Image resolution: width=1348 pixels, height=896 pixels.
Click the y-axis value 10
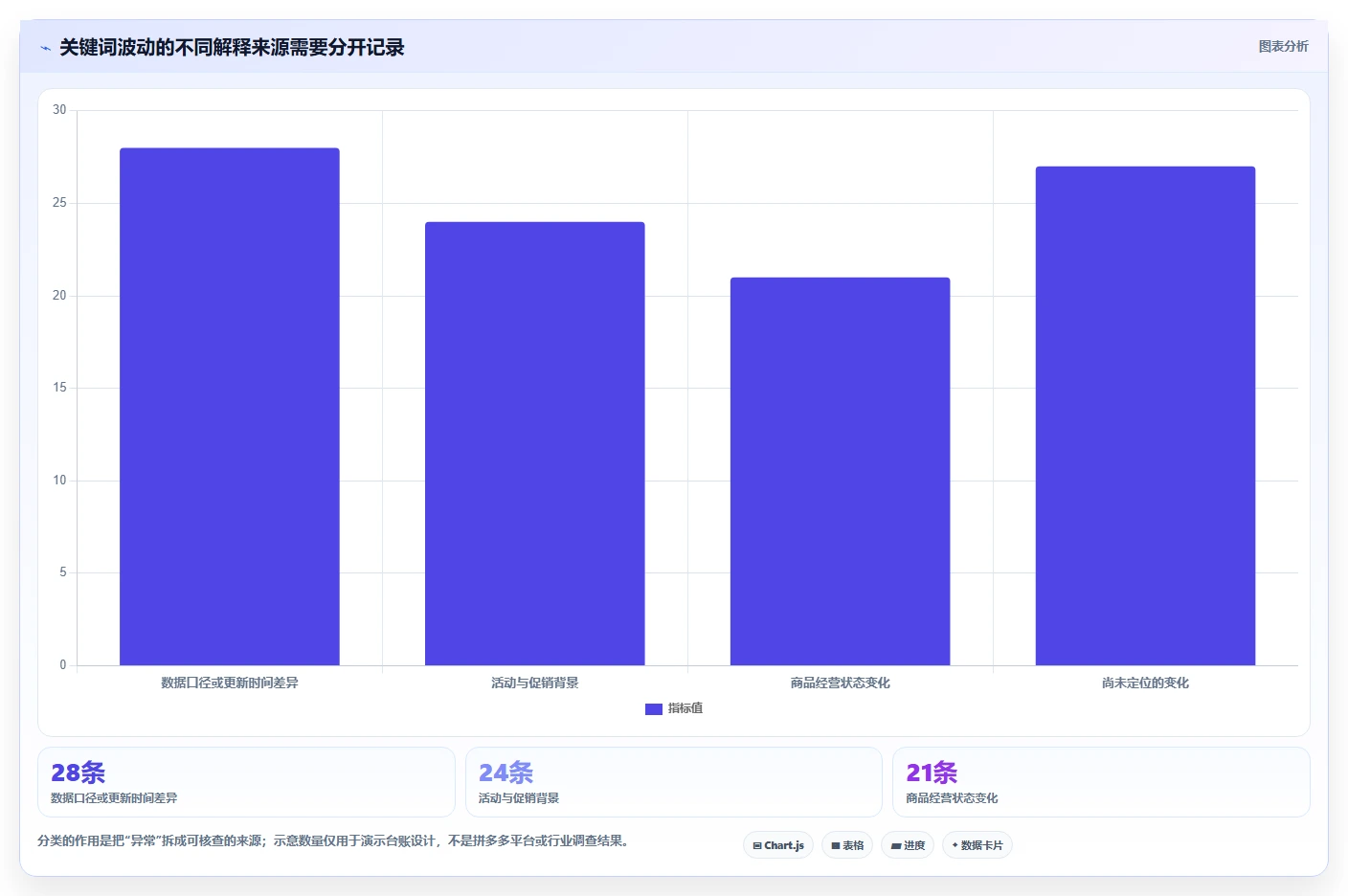(x=59, y=481)
